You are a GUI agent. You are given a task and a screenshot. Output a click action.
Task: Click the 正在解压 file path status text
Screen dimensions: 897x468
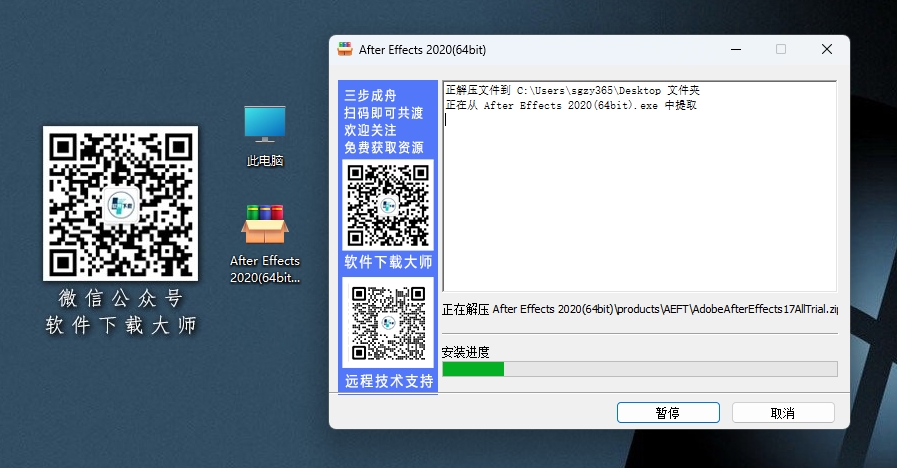click(640, 310)
